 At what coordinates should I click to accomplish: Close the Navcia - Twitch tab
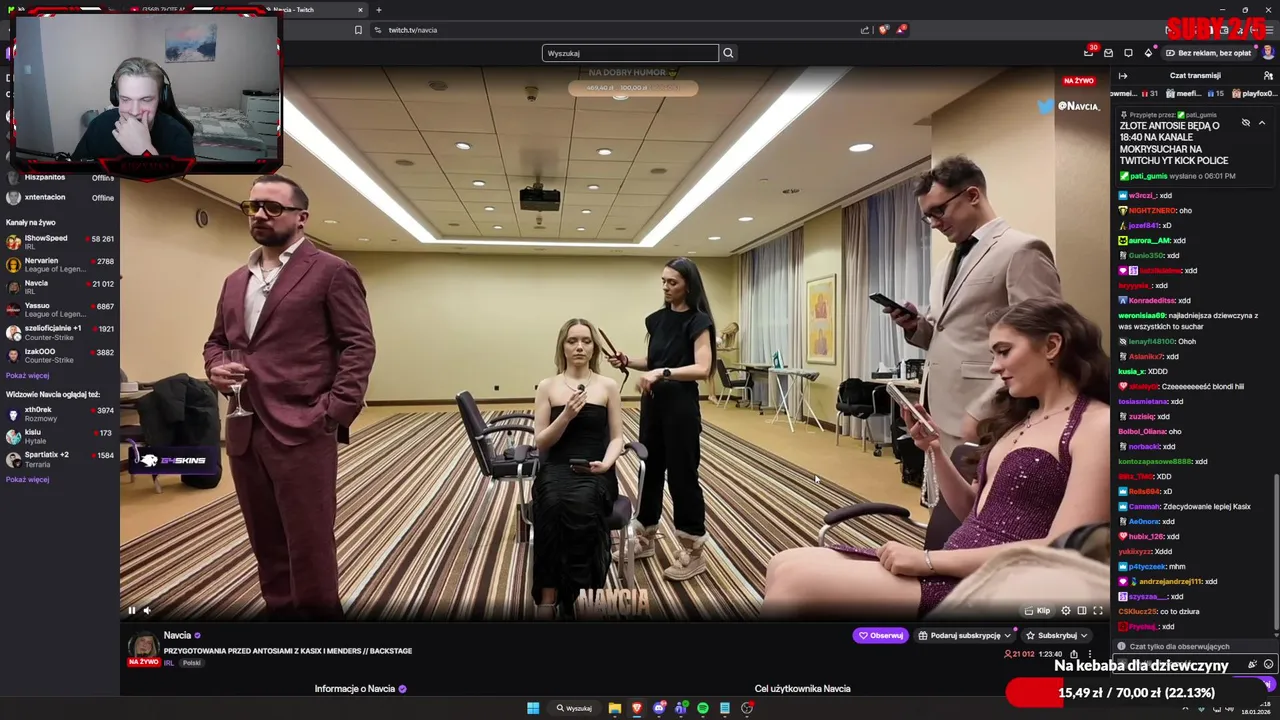pyautogui.click(x=360, y=10)
